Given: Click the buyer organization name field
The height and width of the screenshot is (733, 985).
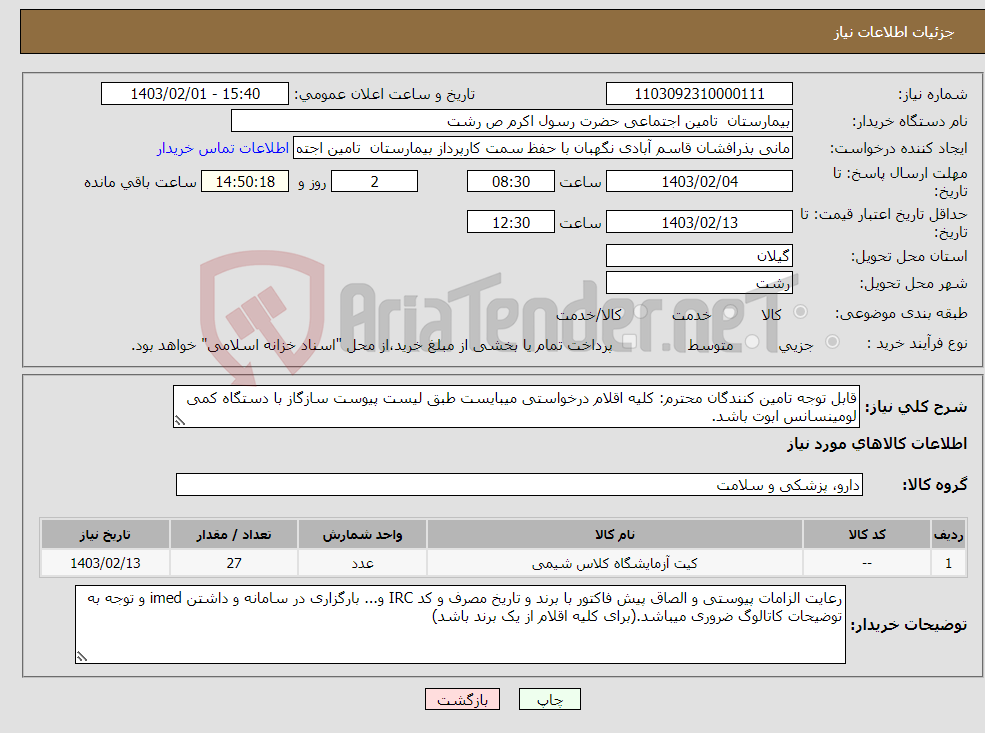Looking at the screenshot, I should [x=512, y=121].
